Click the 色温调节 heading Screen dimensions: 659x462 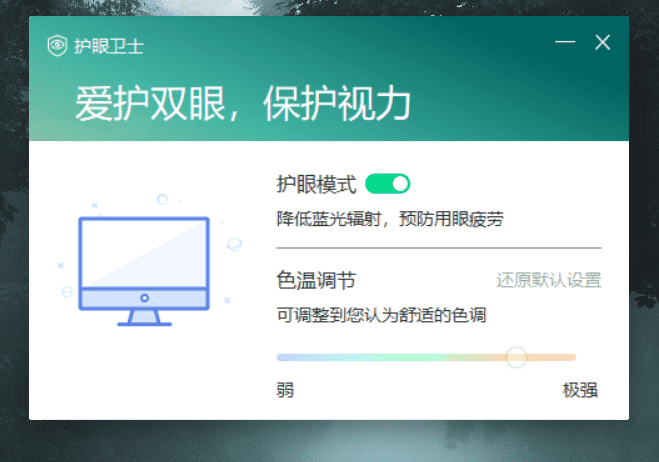[316, 279]
